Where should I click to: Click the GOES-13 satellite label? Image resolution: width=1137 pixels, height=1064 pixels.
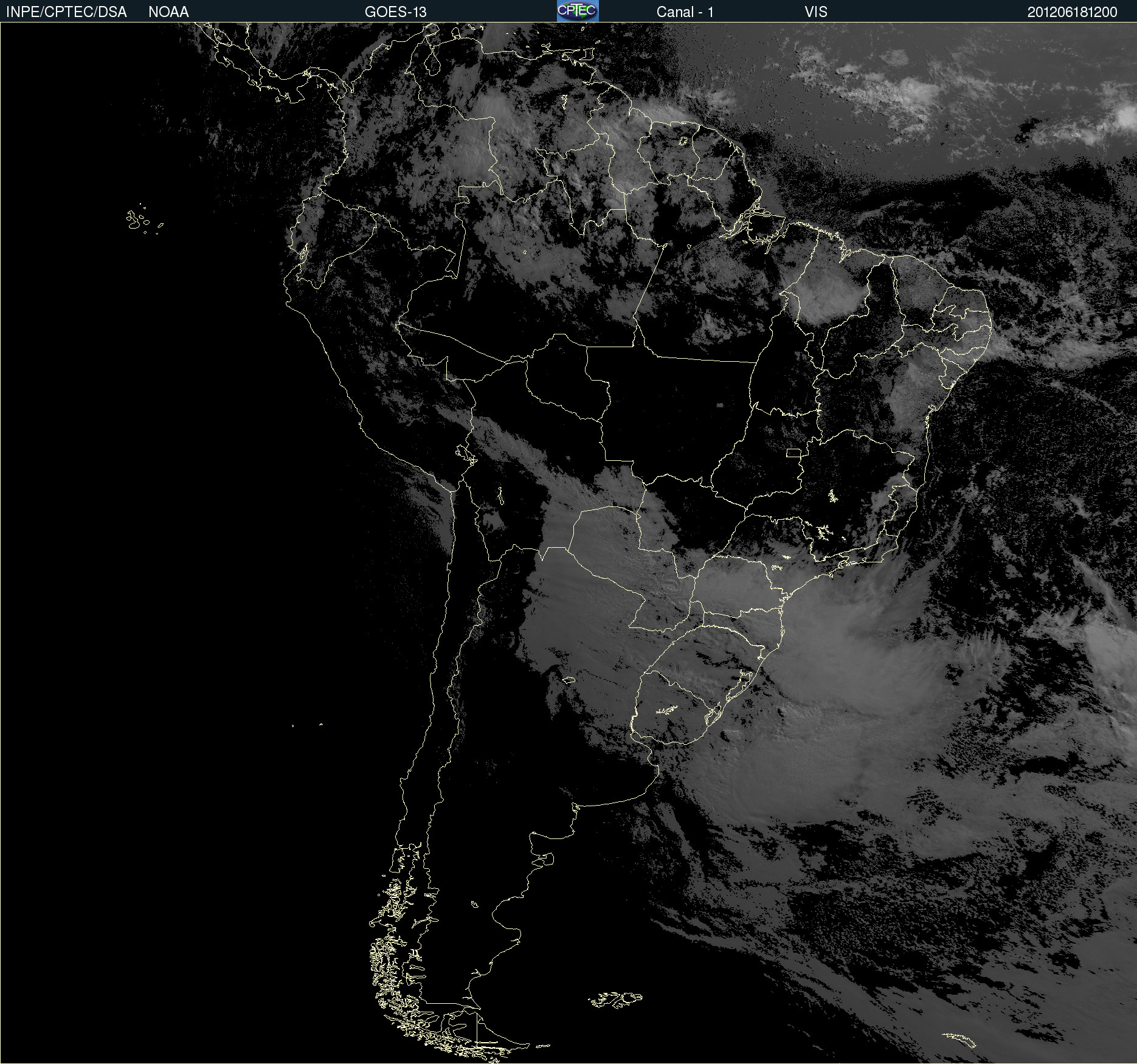396,12
